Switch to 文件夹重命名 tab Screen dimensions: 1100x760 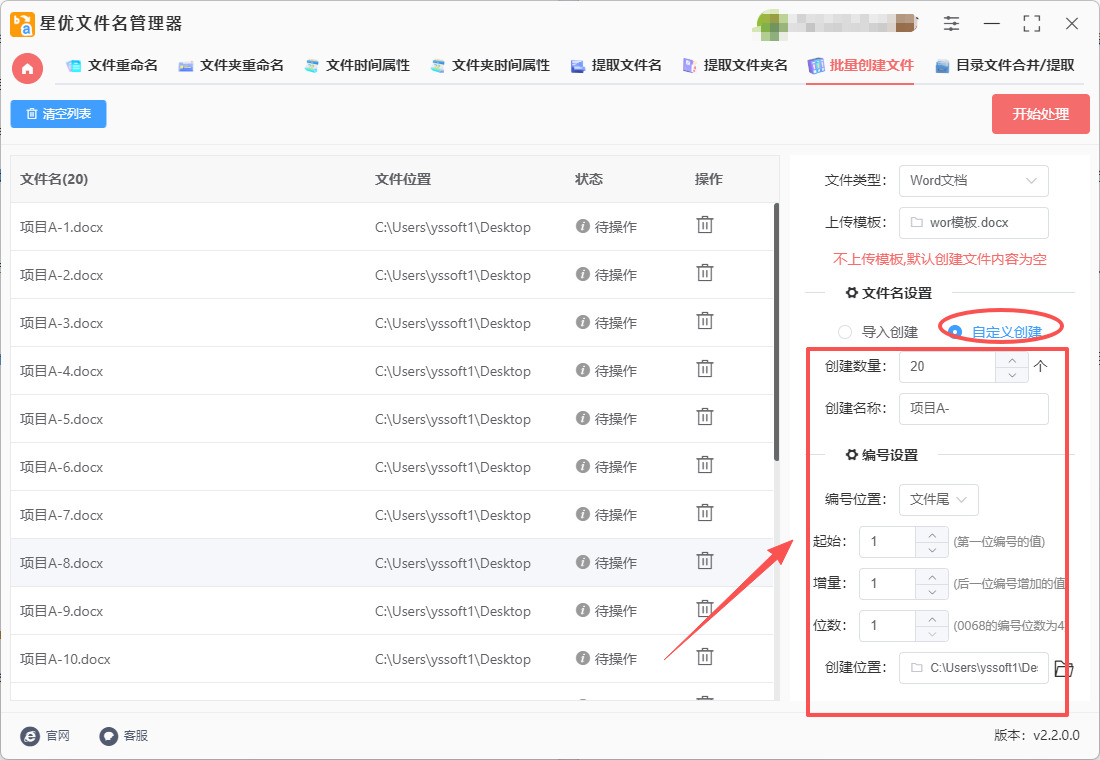[231, 66]
